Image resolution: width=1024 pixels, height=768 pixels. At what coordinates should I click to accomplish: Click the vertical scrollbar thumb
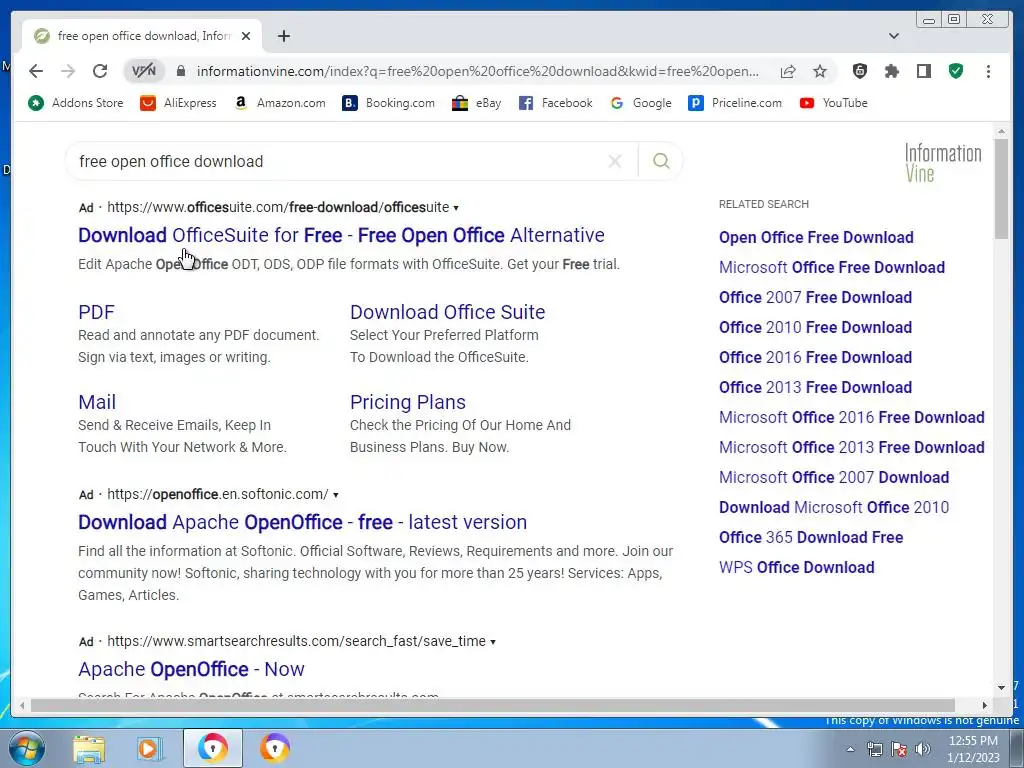[1001, 188]
